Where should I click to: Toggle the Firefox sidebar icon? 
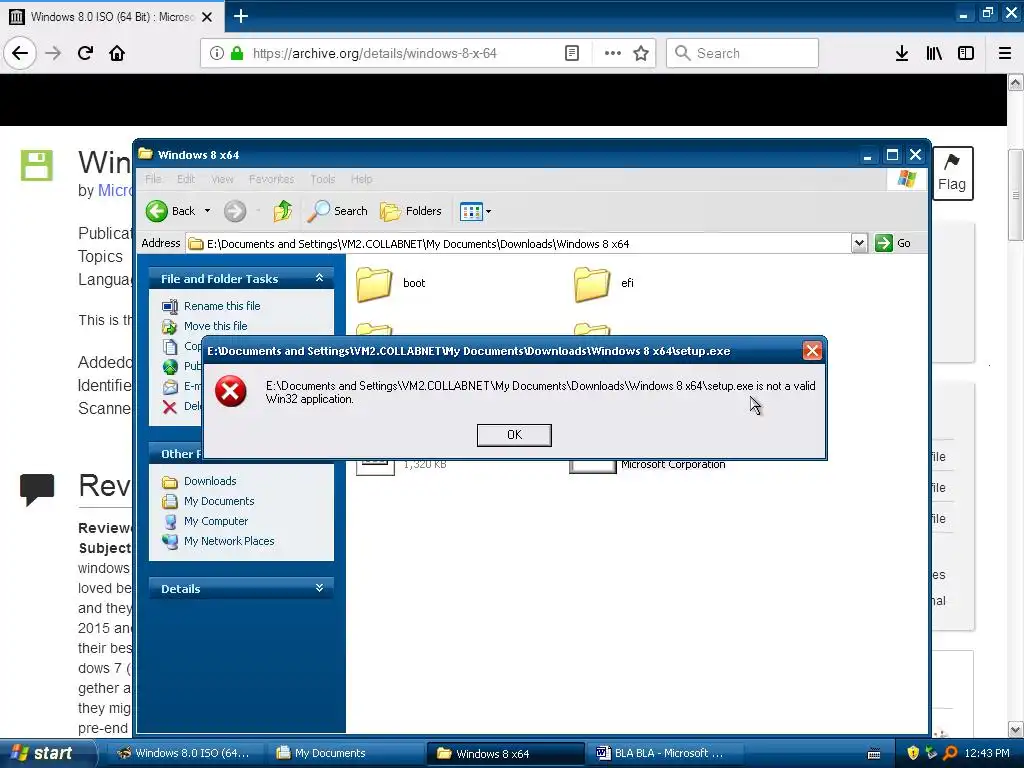coord(966,53)
